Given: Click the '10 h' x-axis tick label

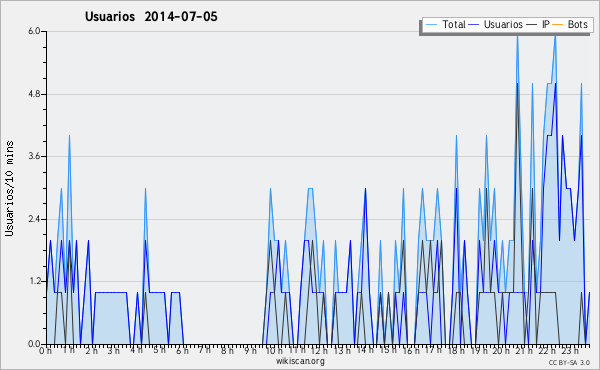Looking at the screenshot, I should click(x=274, y=350).
